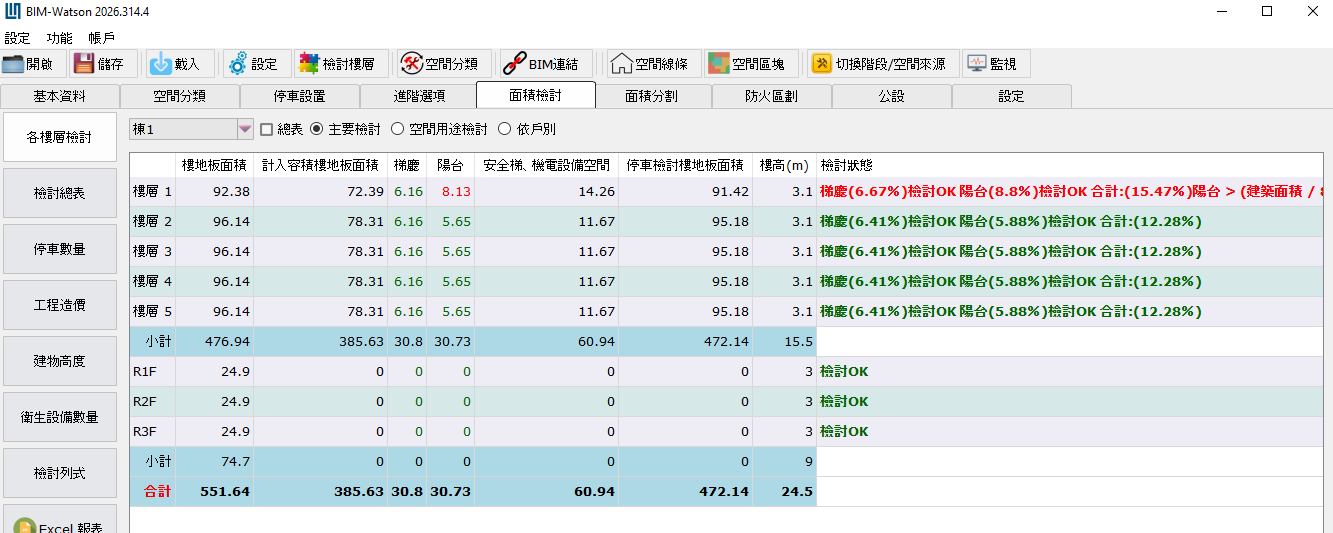Click the 樓高(m) column header
Screen dimensions: 1333x533
click(784, 165)
